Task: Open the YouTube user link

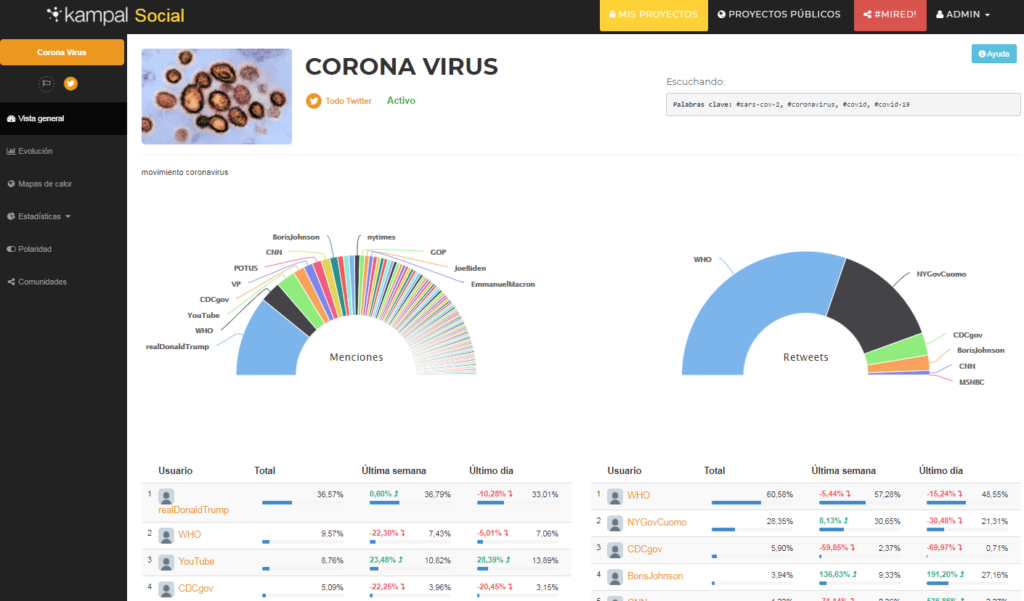Action: tap(196, 561)
